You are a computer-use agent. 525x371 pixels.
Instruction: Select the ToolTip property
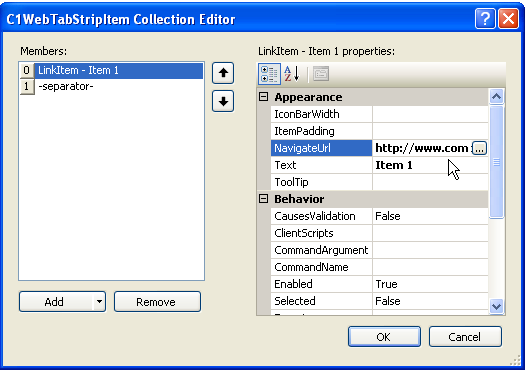point(321,182)
